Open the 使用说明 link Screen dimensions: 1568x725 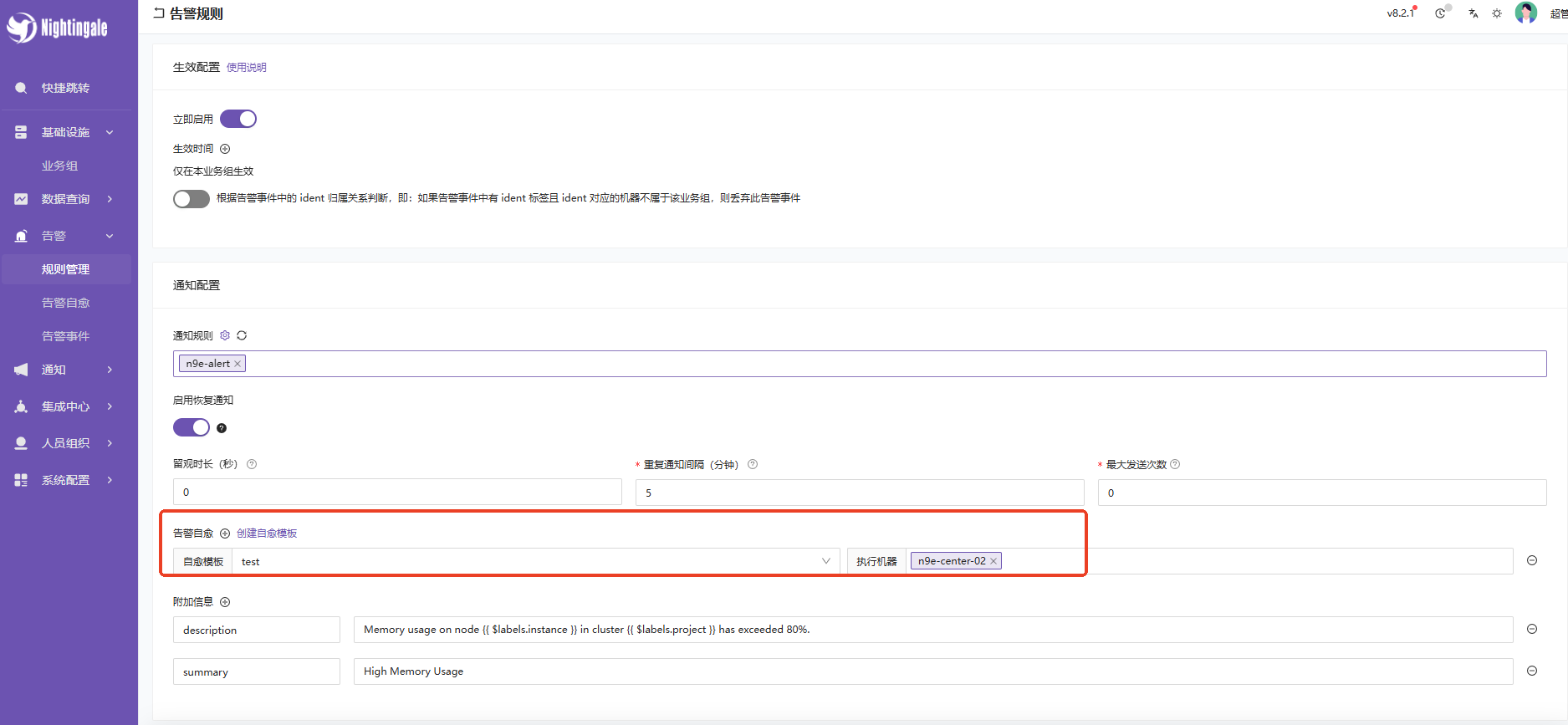(x=246, y=68)
